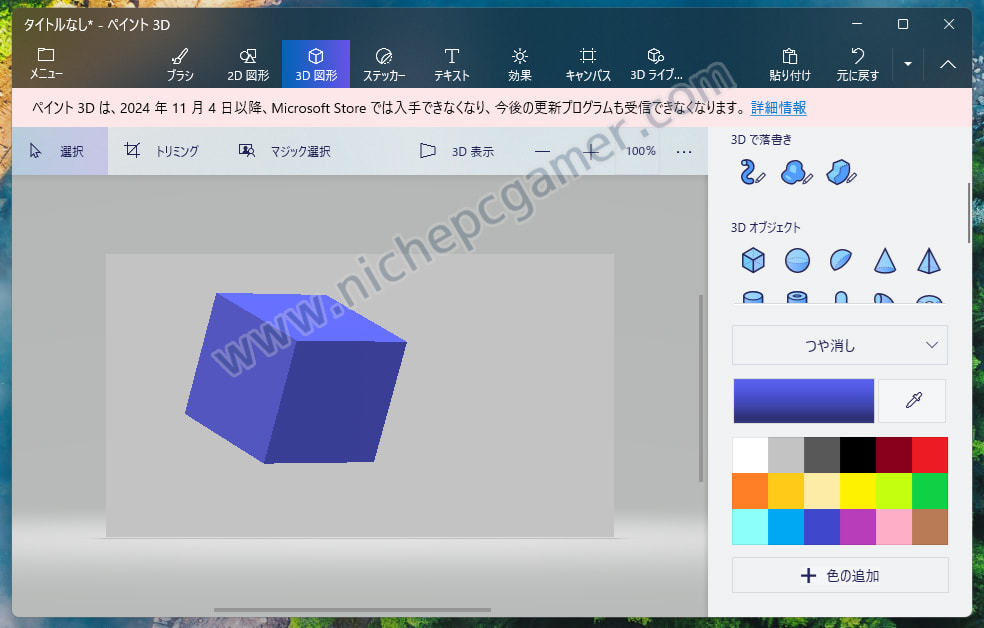The width and height of the screenshot is (984, 628).
Task: Click the canvas horizontal scrollbar
Action: click(x=352, y=610)
